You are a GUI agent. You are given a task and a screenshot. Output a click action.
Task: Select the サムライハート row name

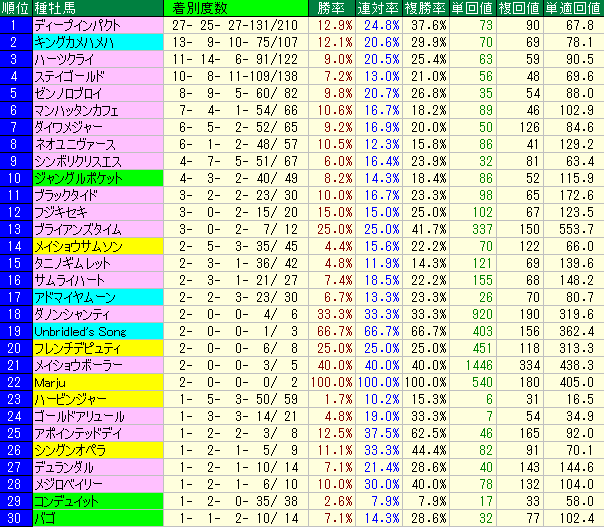tap(69, 280)
